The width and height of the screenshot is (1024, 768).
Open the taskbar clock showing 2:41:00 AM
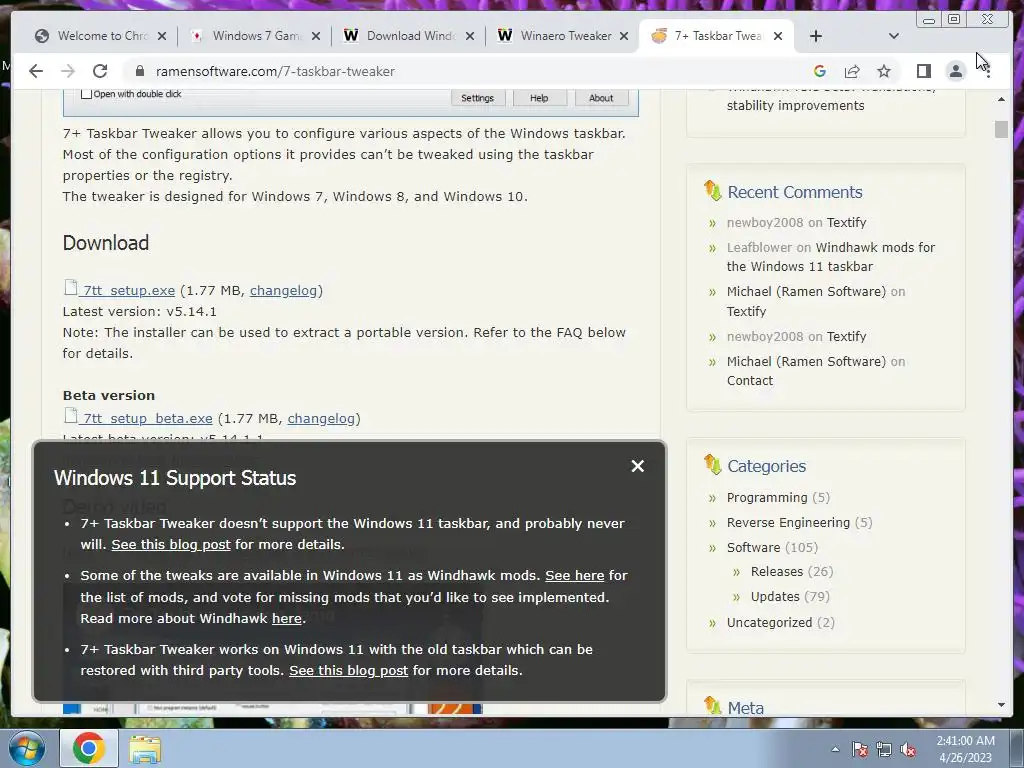pos(966,749)
